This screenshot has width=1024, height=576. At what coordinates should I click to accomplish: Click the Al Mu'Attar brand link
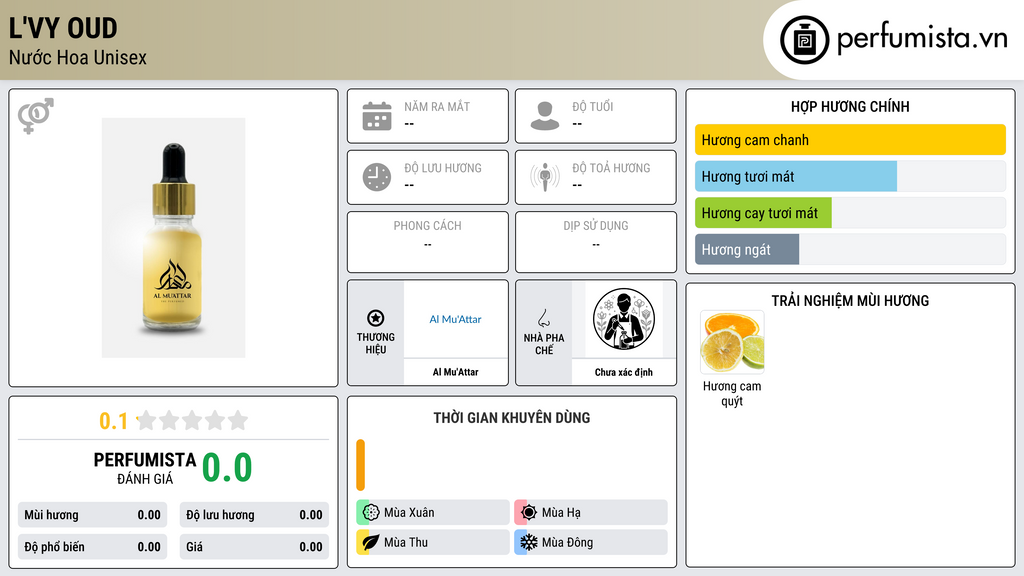(455, 319)
